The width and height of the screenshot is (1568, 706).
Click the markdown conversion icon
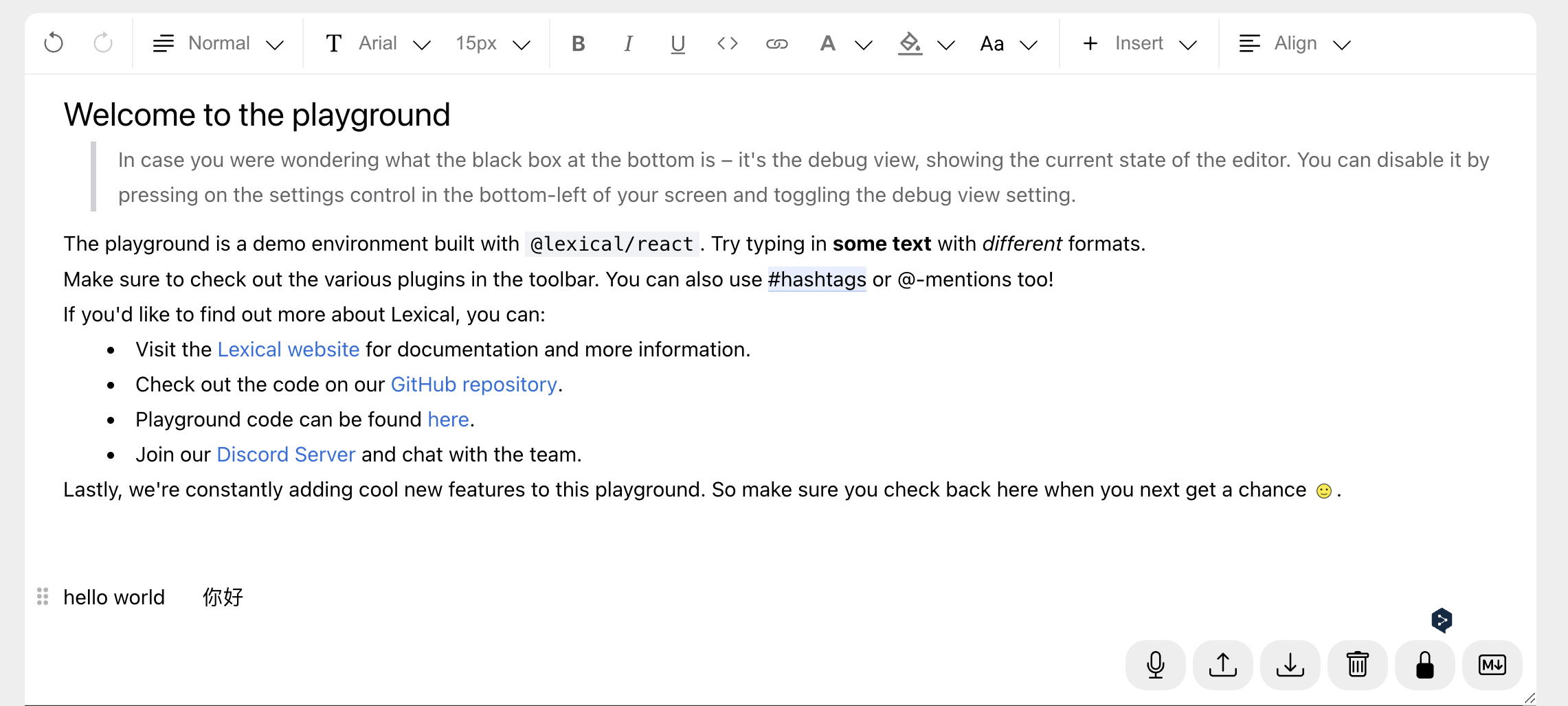pyautogui.click(x=1492, y=664)
